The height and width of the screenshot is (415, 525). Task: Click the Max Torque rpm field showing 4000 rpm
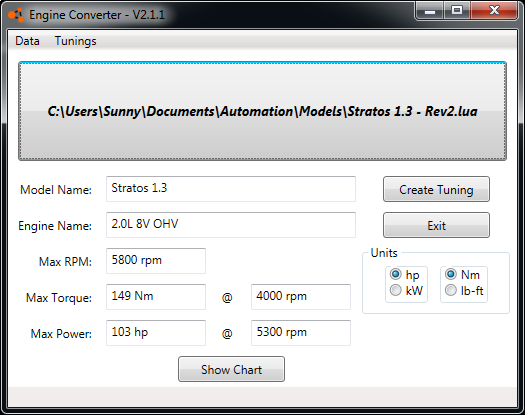click(x=301, y=297)
